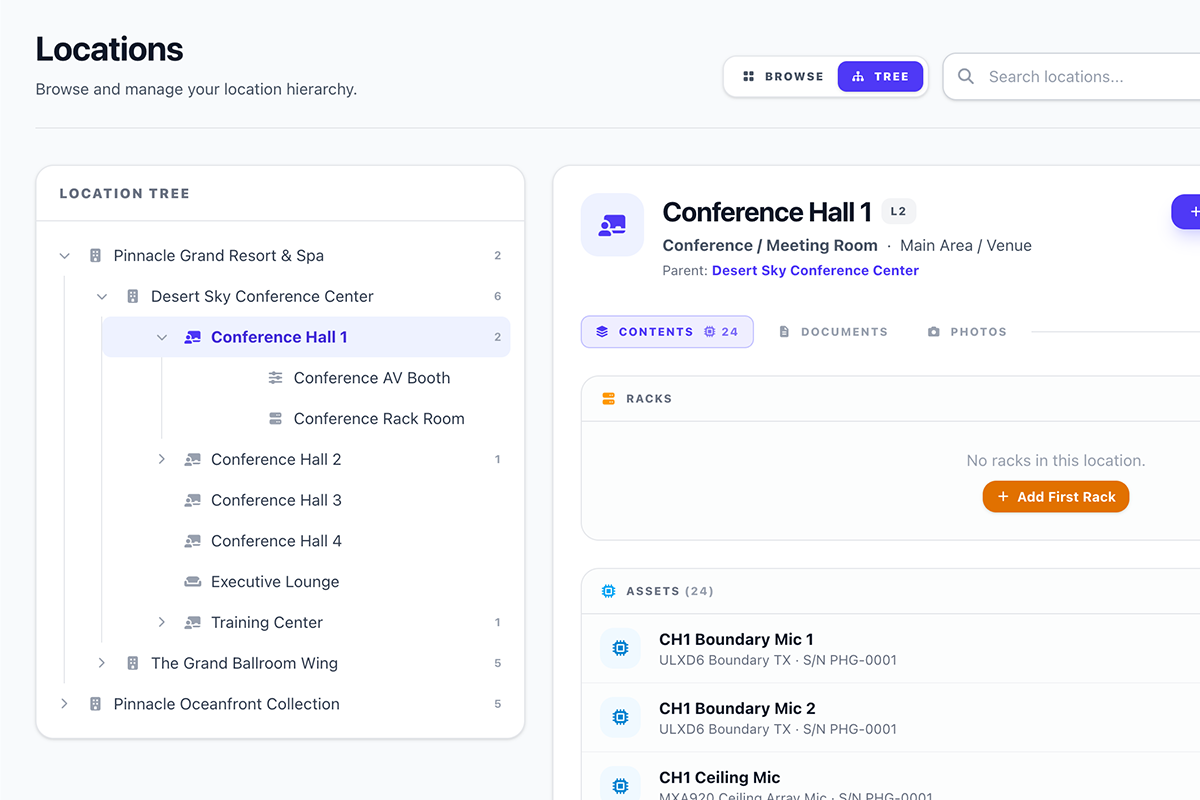Open the Photos tab
The width and height of the screenshot is (1200, 800).
(x=966, y=332)
